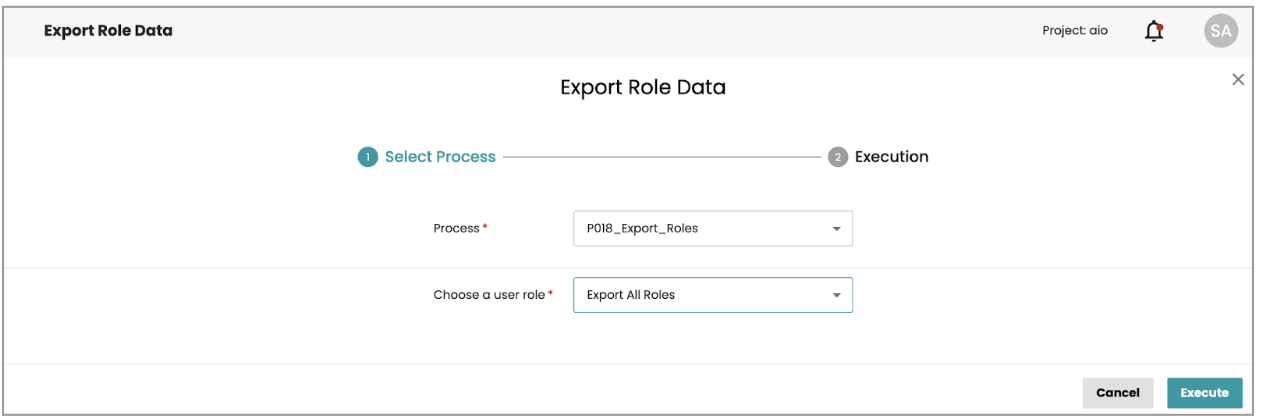Viewport: 1262px width, 420px height.
Task: Close the Export Role Data dialog
Action: click(x=1238, y=79)
